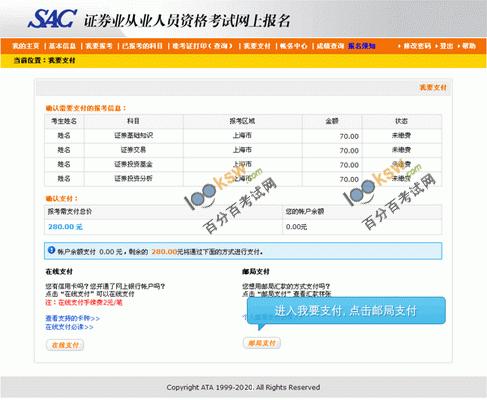Click the 在线支付 section heading

pyautogui.click(x=59, y=271)
